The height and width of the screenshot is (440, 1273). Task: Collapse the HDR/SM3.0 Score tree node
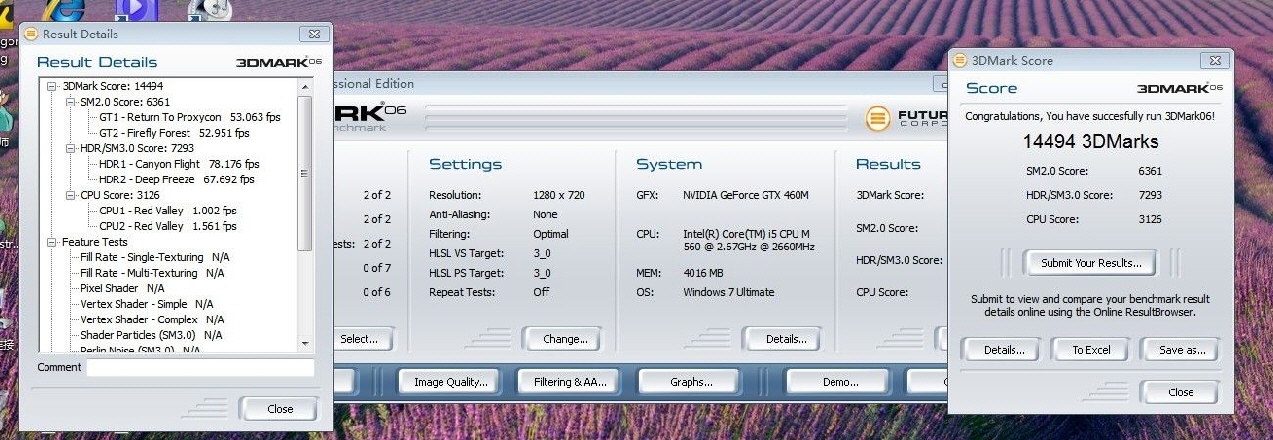(71, 148)
